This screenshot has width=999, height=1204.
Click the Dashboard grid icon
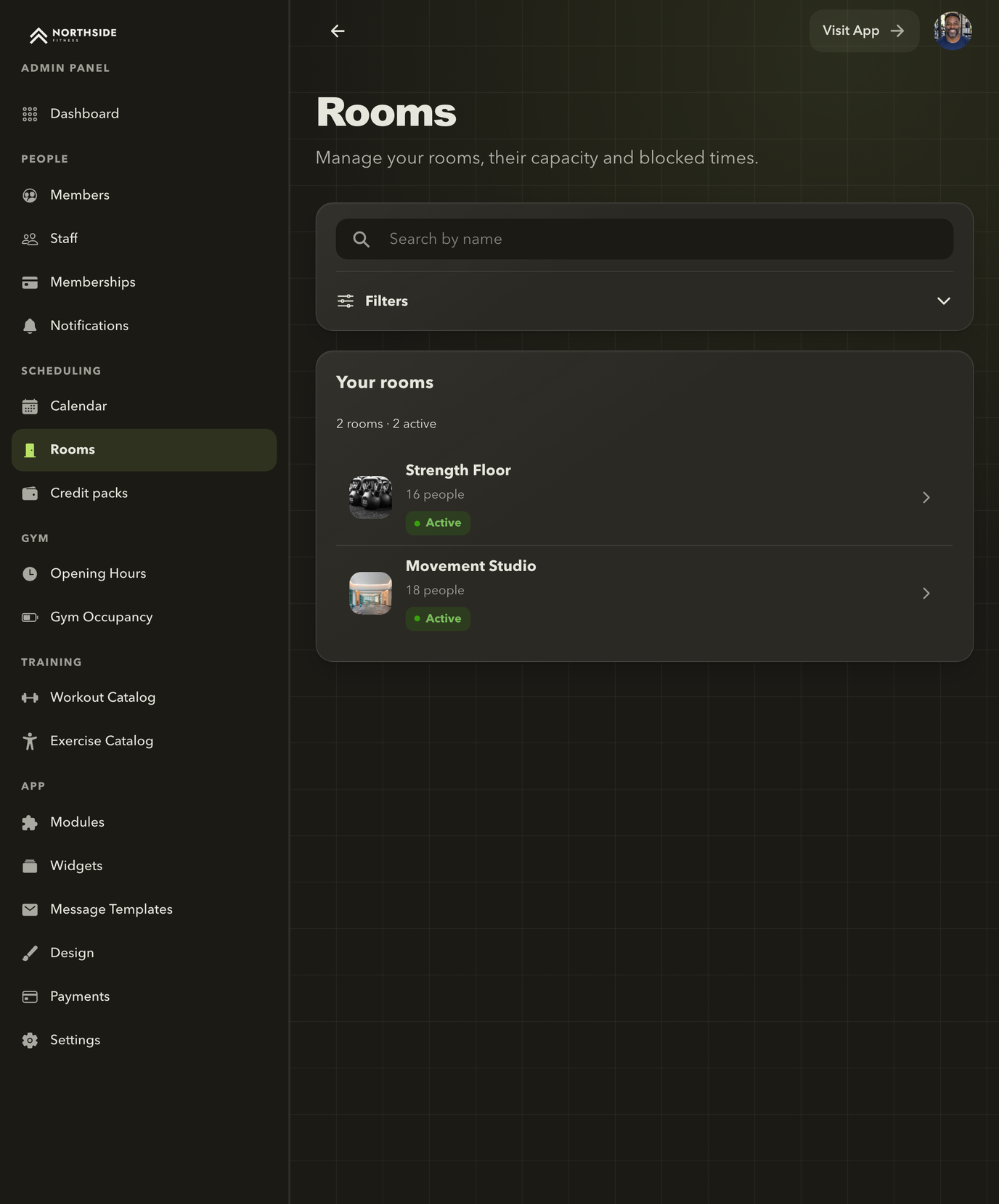[x=30, y=114]
